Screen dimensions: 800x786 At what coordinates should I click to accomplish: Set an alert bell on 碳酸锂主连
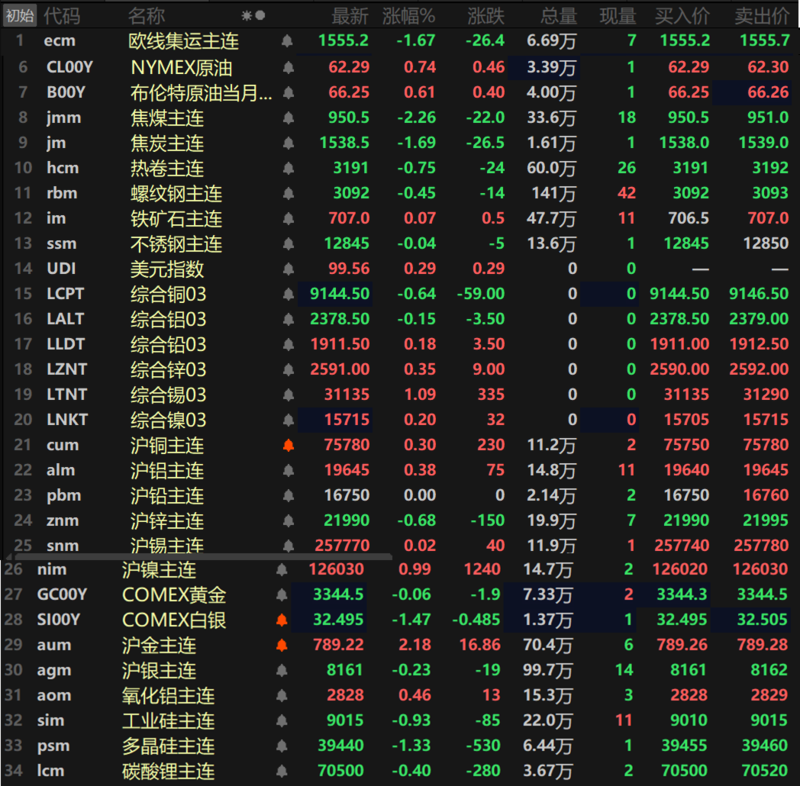coord(282,771)
